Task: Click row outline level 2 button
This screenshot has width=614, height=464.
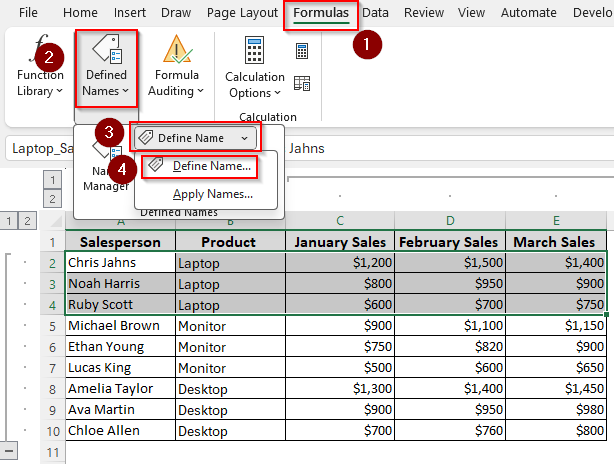Action: click(x=27, y=221)
